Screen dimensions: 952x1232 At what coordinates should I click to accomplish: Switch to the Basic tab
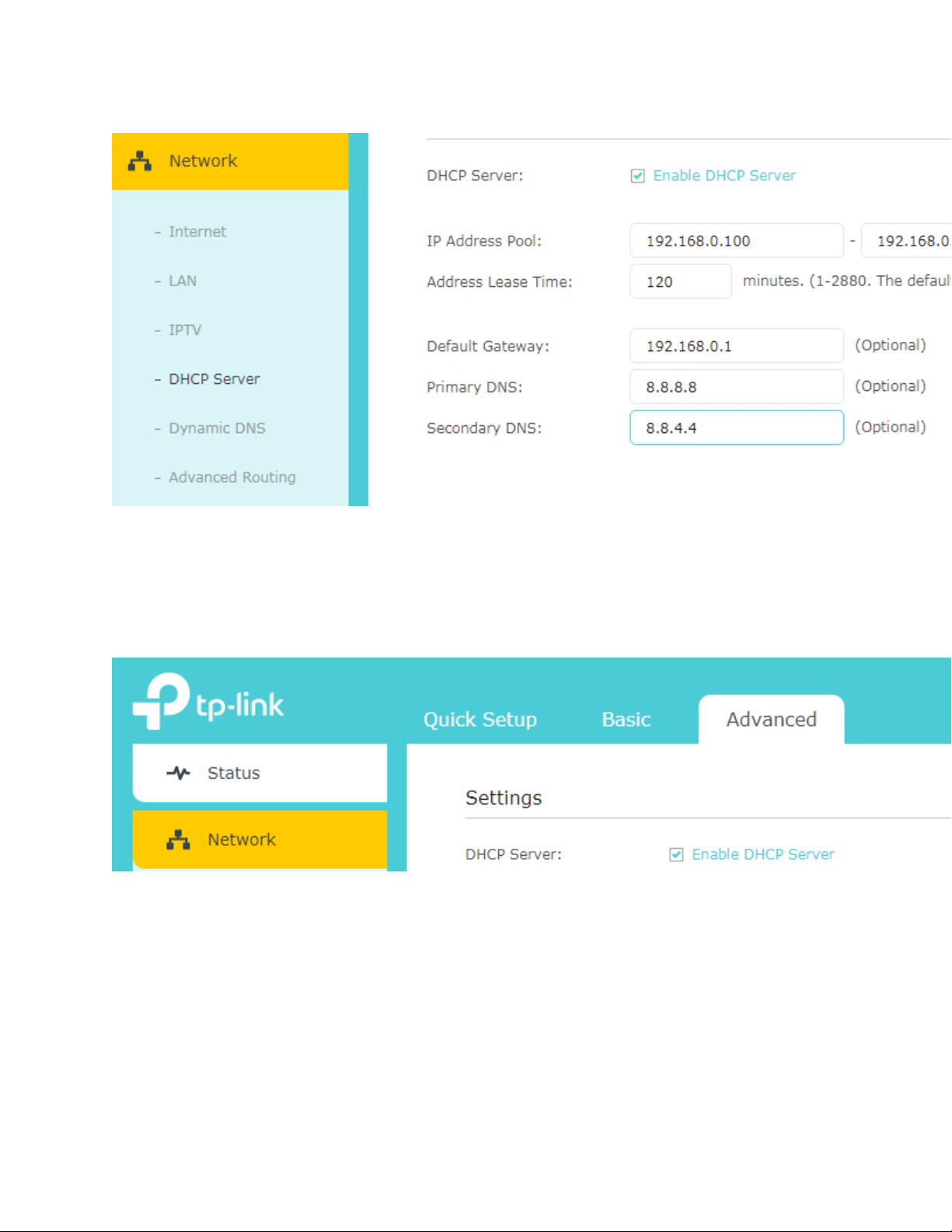pyautogui.click(x=626, y=719)
